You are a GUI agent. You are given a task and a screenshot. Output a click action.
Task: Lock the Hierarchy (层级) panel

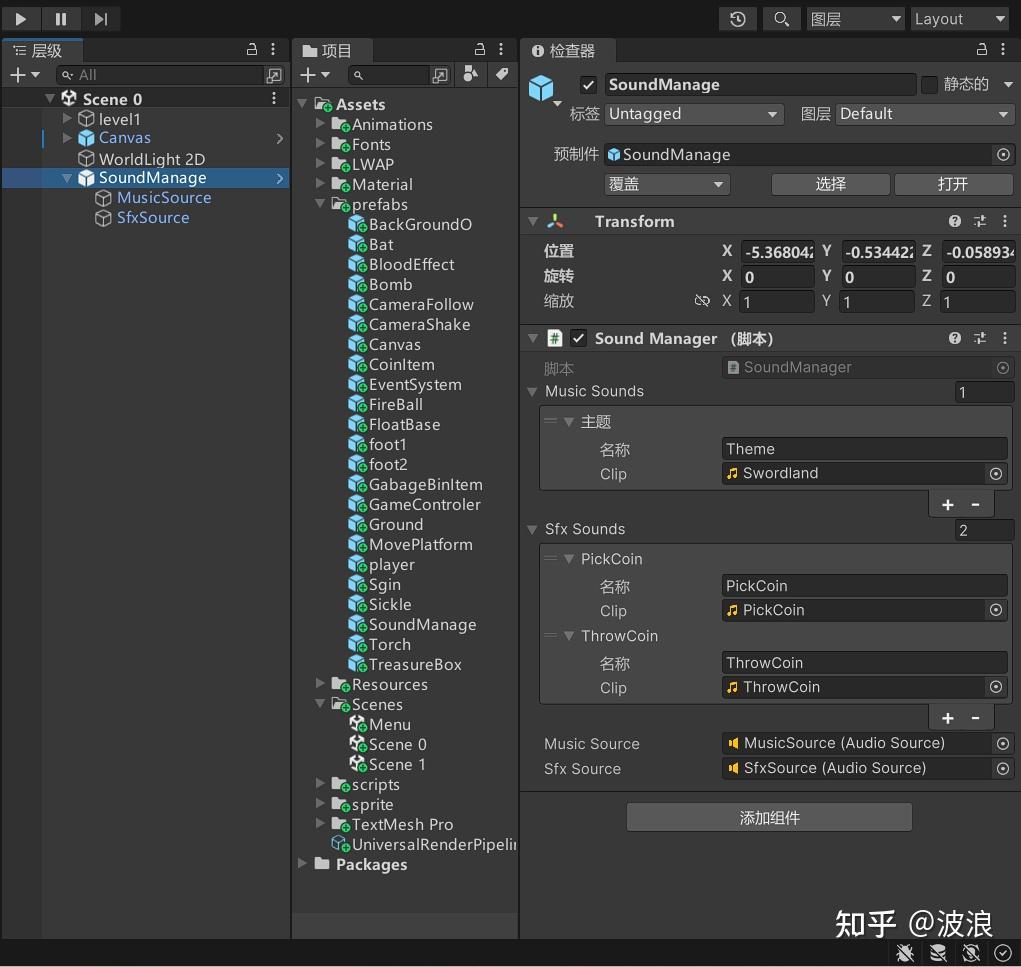pos(252,49)
